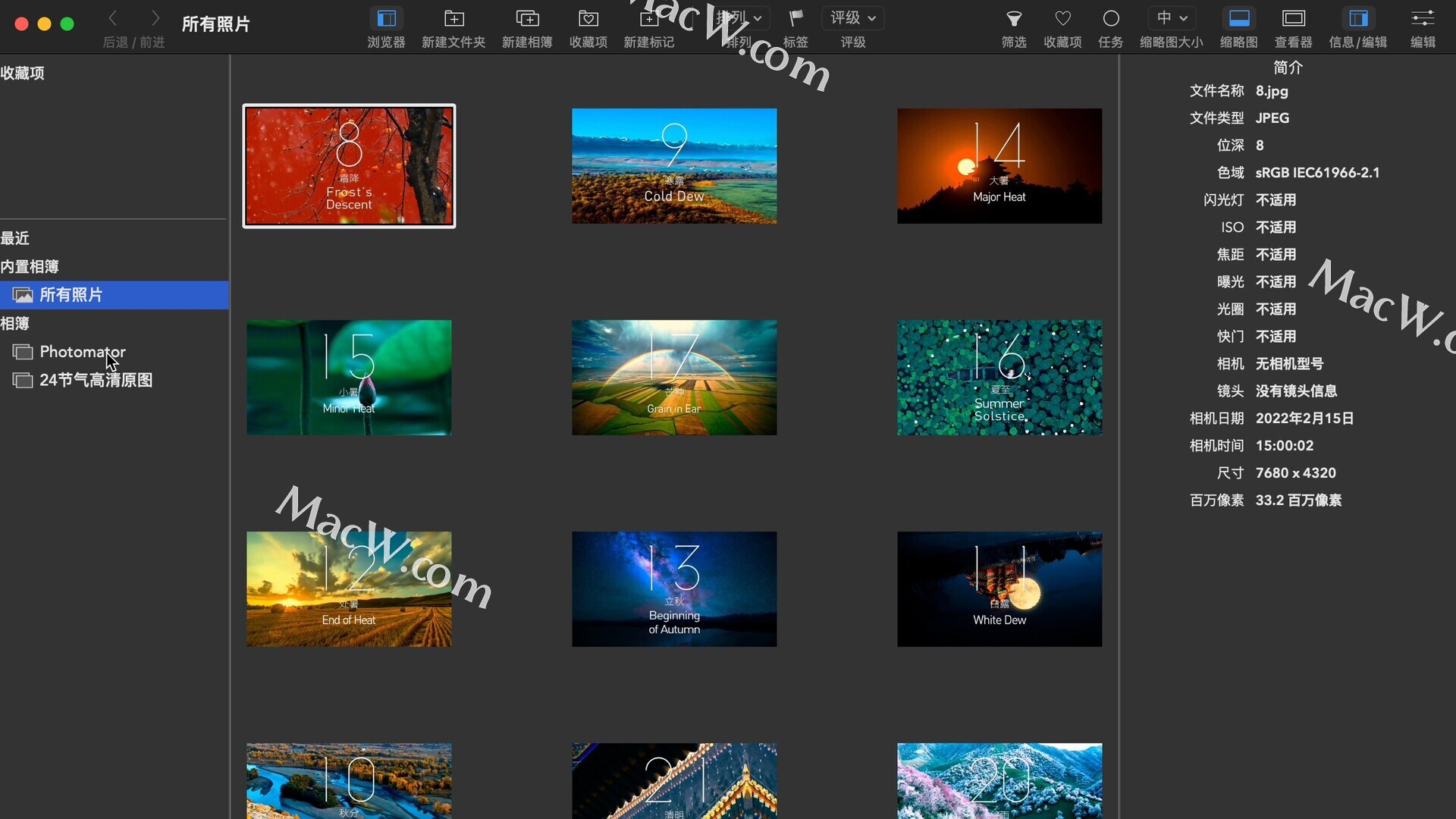Go back with the back arrow

click(113, 18)
